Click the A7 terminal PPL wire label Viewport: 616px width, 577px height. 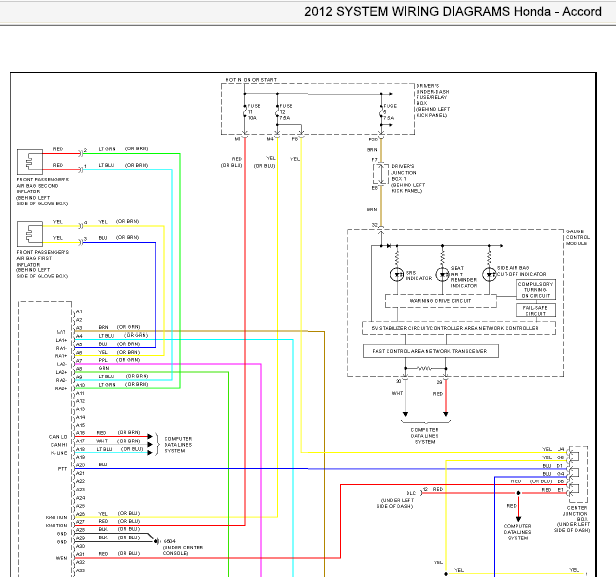[x=103, y=360]
